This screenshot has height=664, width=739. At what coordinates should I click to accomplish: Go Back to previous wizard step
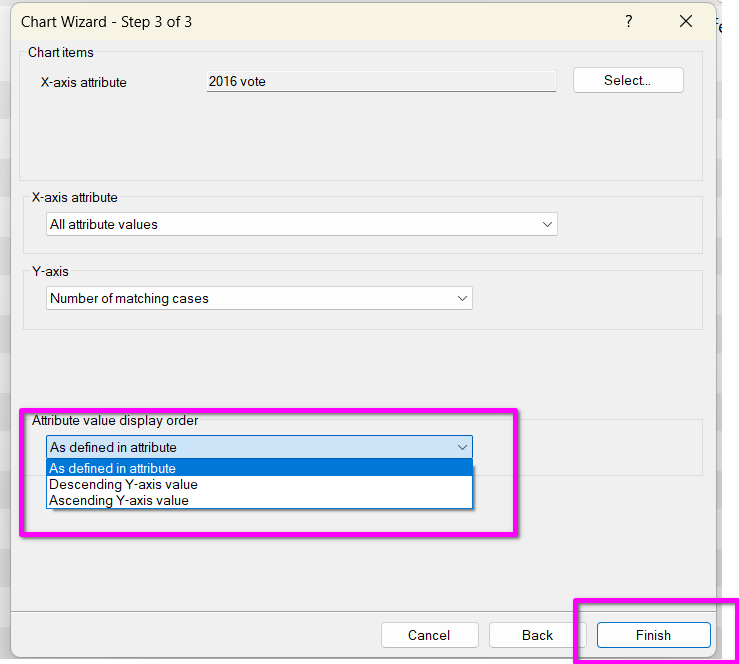537,635
